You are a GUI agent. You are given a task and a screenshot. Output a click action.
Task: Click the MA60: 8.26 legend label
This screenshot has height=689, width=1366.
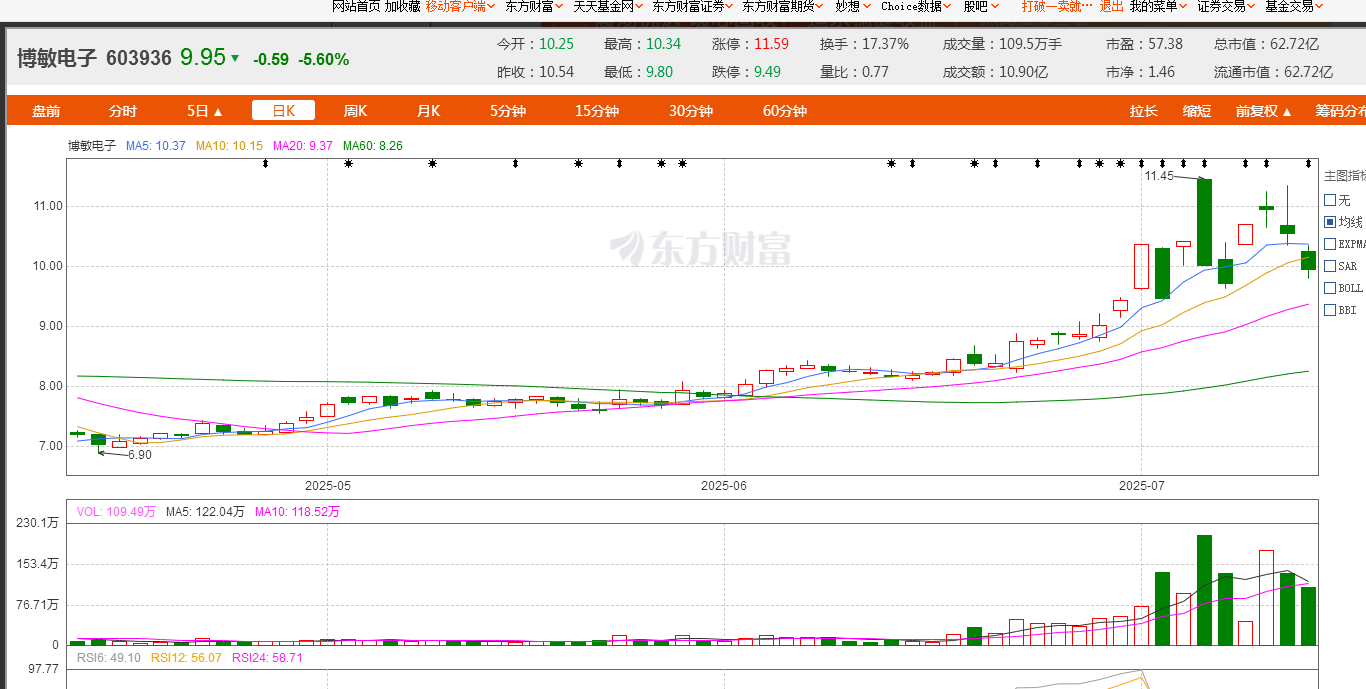click(372, 146)
